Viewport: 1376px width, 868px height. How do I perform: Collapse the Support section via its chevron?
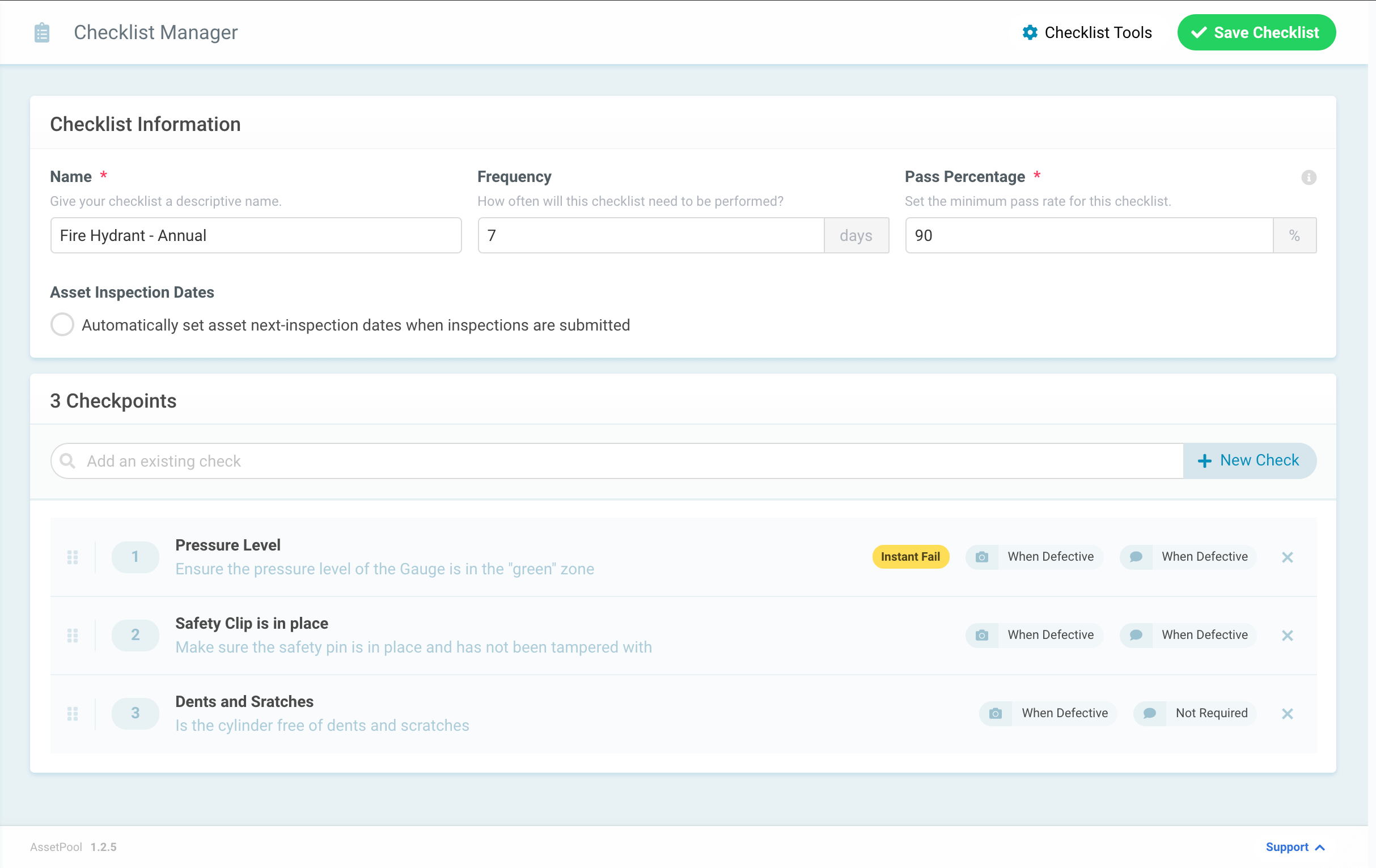coord(1320,847)
